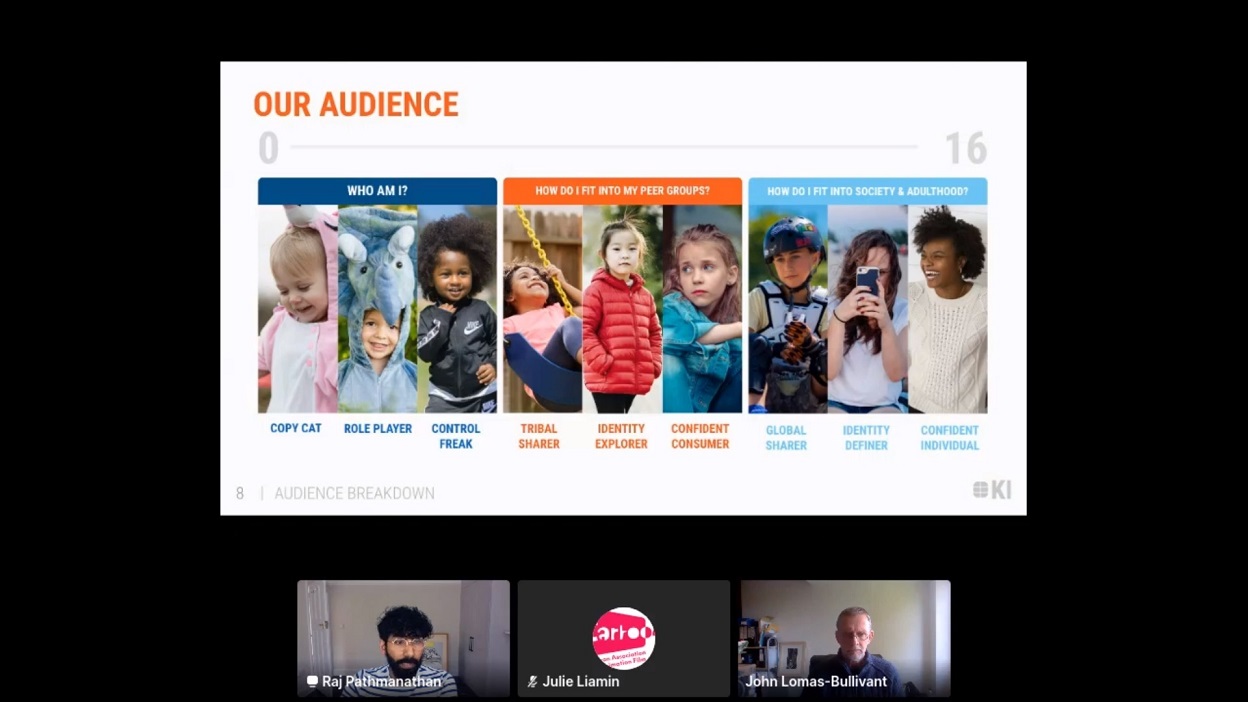Click the slide number 8 indicator
This screenshot has height=702, width=1248.
coord(238,493)
